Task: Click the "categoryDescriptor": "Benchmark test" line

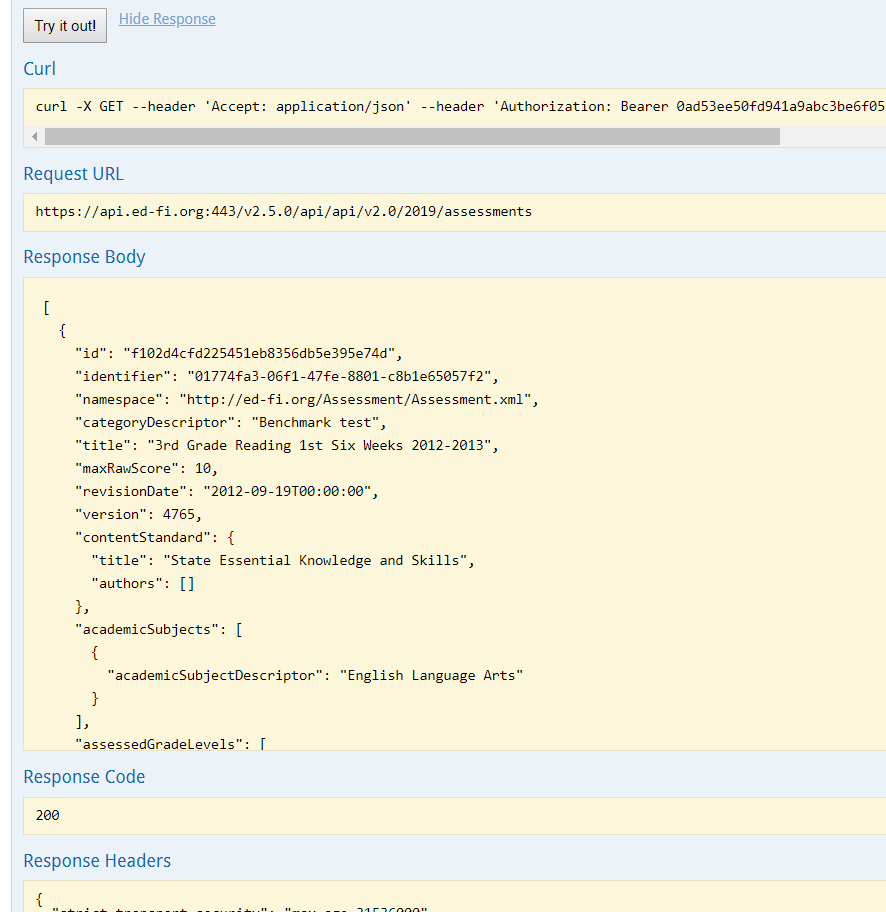Action: (x=231, y=422)
